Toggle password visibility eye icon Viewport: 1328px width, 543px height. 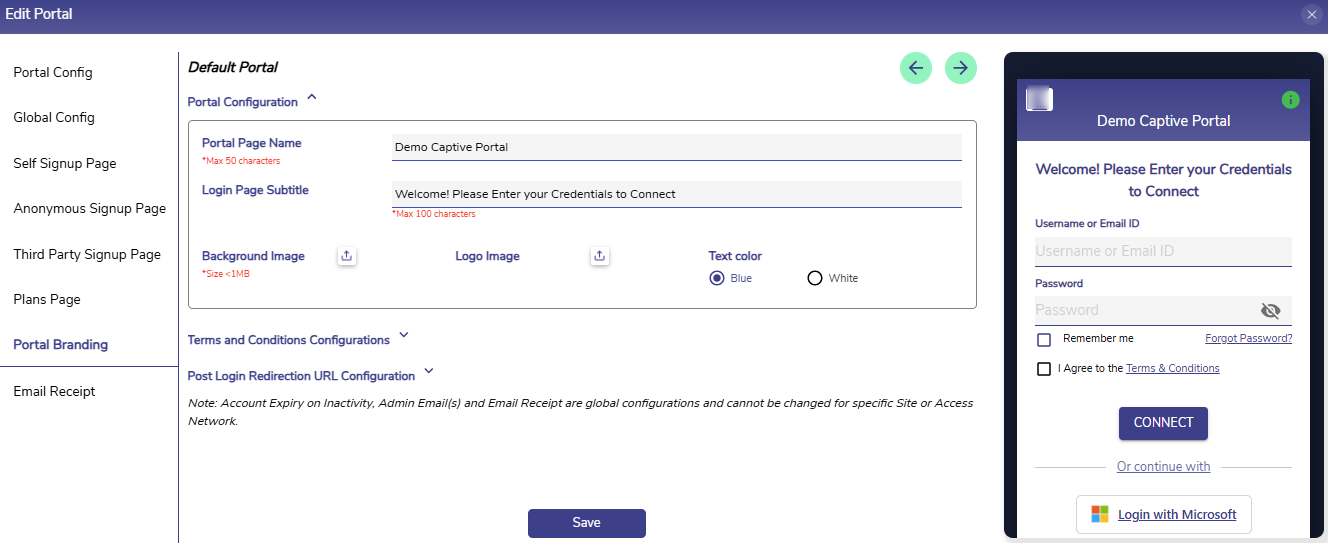coord(1270,311)
